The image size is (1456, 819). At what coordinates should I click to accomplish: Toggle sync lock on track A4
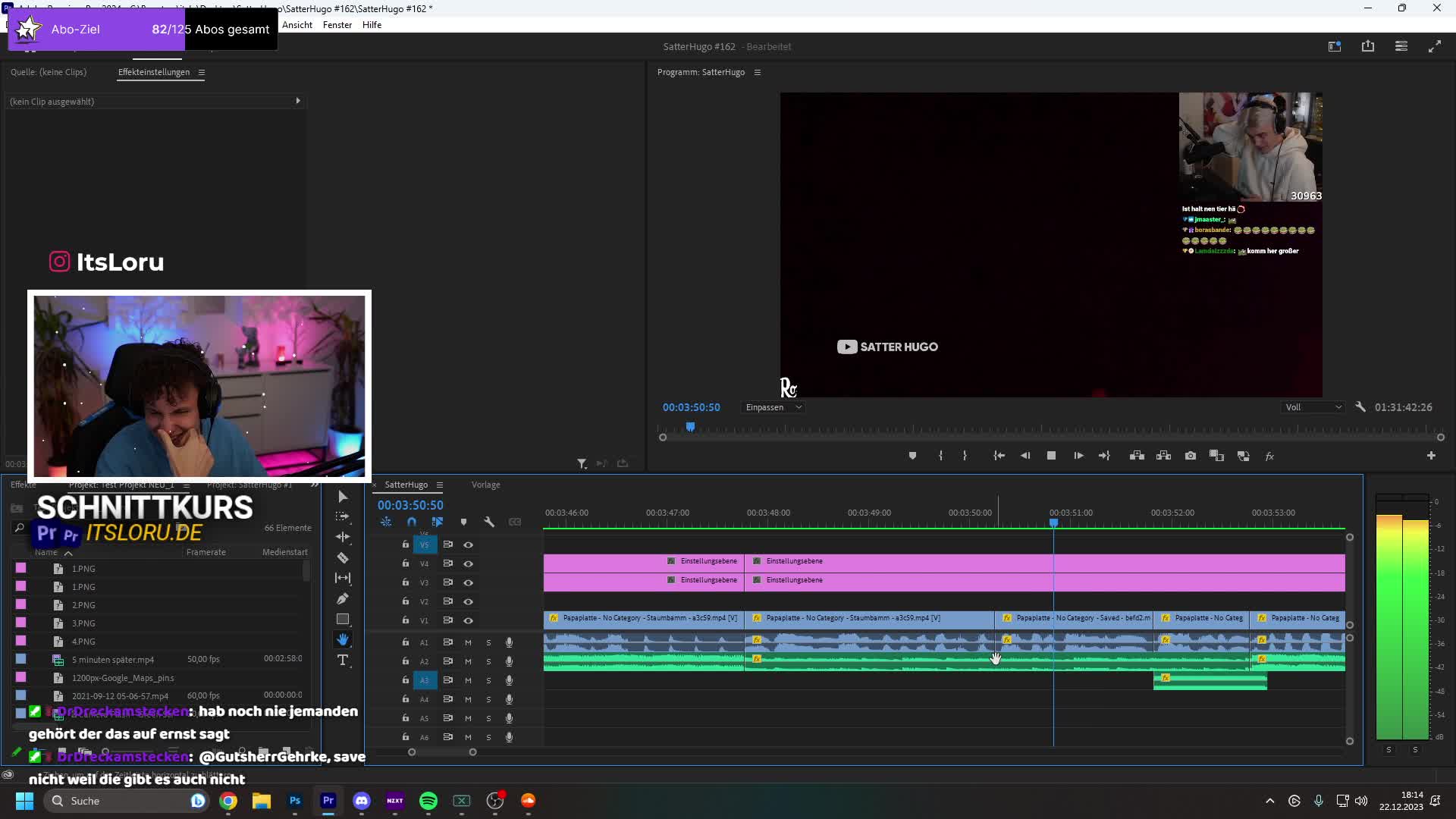click(x=447, y=699)
